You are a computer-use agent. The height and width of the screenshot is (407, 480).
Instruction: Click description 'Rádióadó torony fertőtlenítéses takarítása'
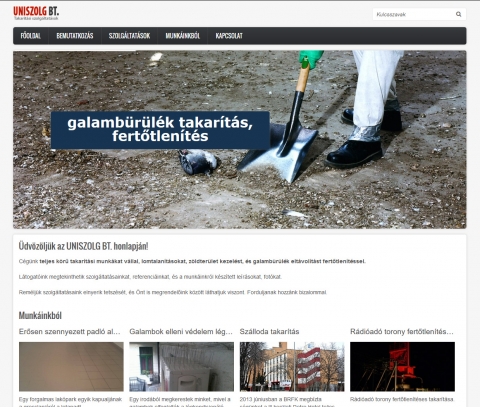coord(402,399)
